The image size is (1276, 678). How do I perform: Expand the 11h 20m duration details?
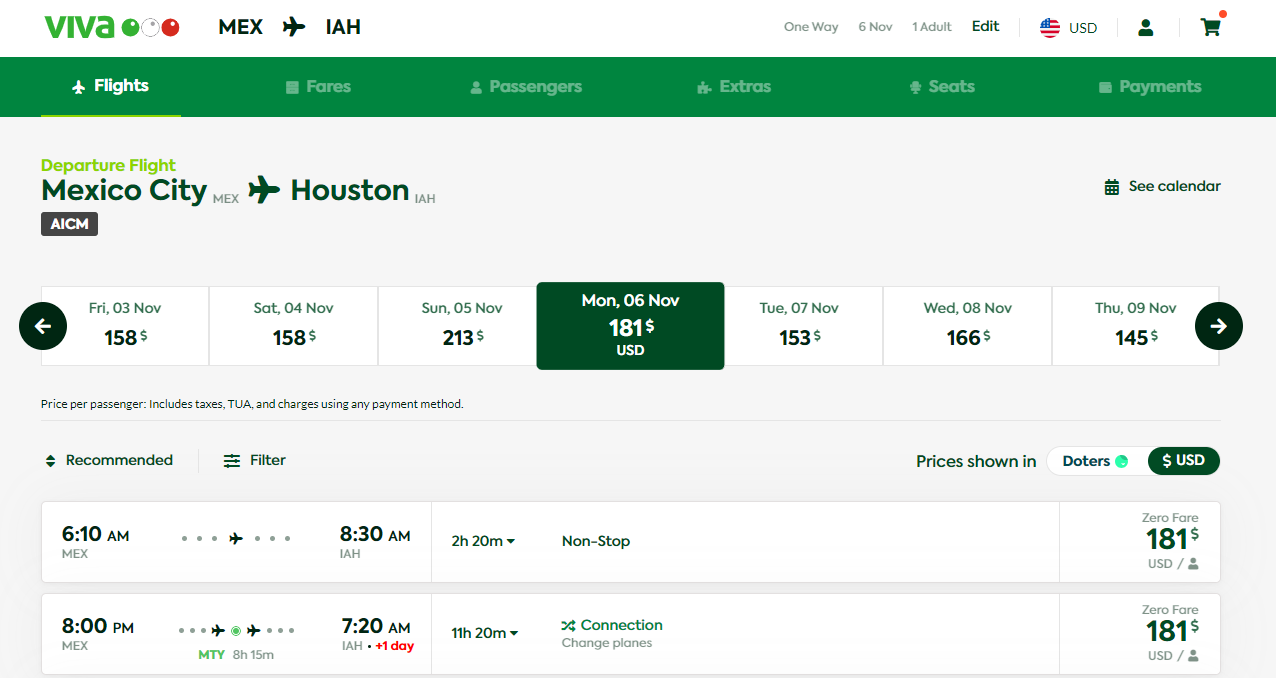[x=485, y=633]
